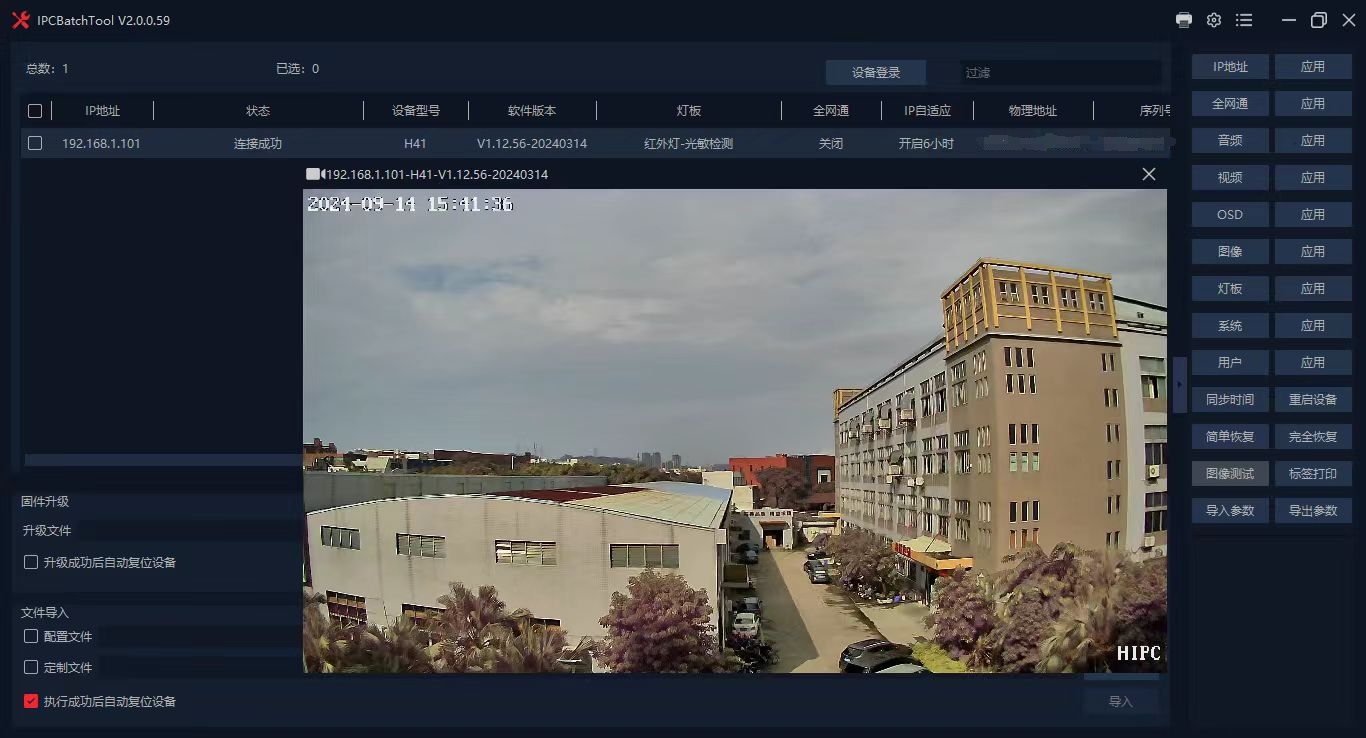Image resolution: width=1366 pixels, height=738 pixels.
Task: Click the camera icon beside preview title
Action: point(314,174)
